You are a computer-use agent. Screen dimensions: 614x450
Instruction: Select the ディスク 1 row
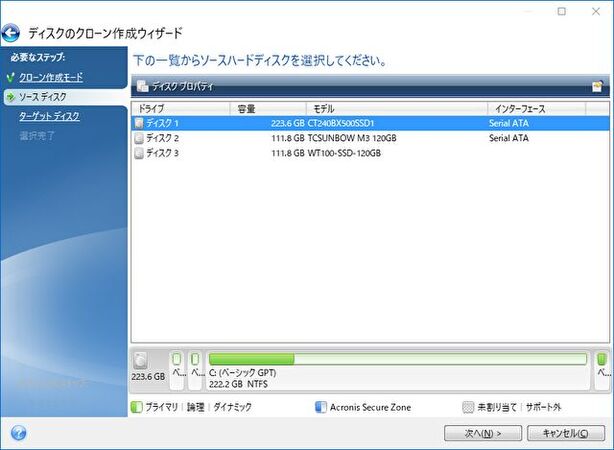pyautogui.click(x=370, y=123)
